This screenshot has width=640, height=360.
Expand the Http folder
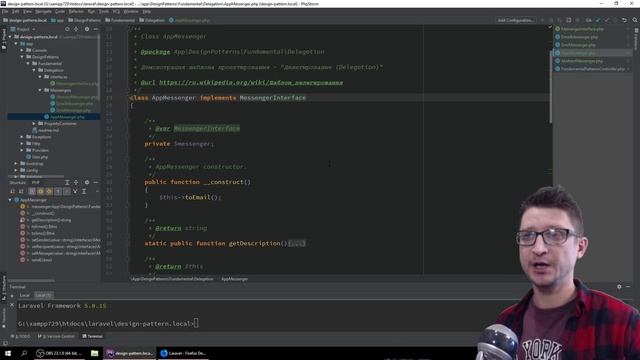point(22,143)
